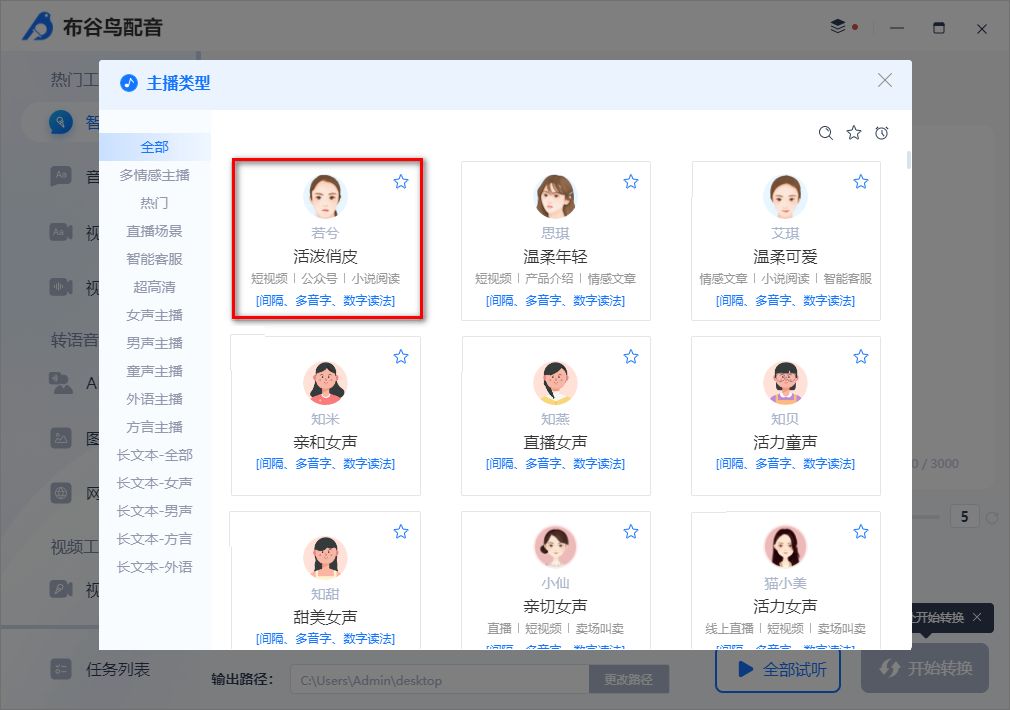
Task: Select the 猫小美 avatar
Action: tap(785, 547)
